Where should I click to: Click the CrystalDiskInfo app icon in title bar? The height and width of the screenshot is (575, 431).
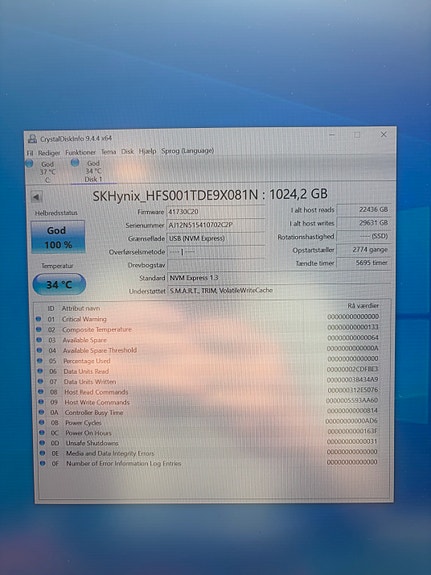(33, 139)
